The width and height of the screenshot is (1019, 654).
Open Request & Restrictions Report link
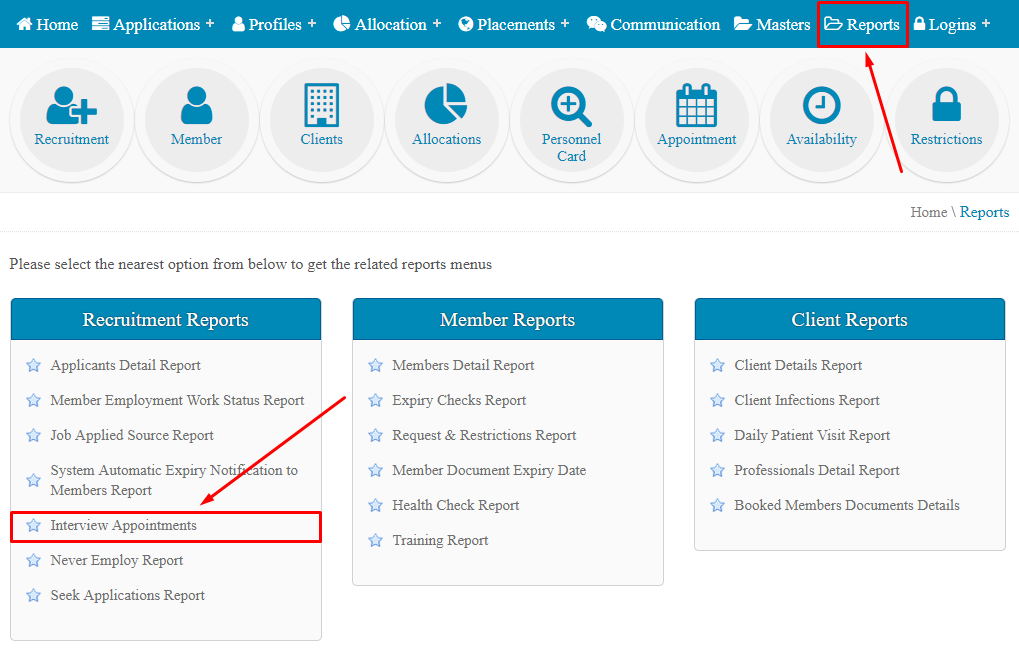tap(484, 436)
